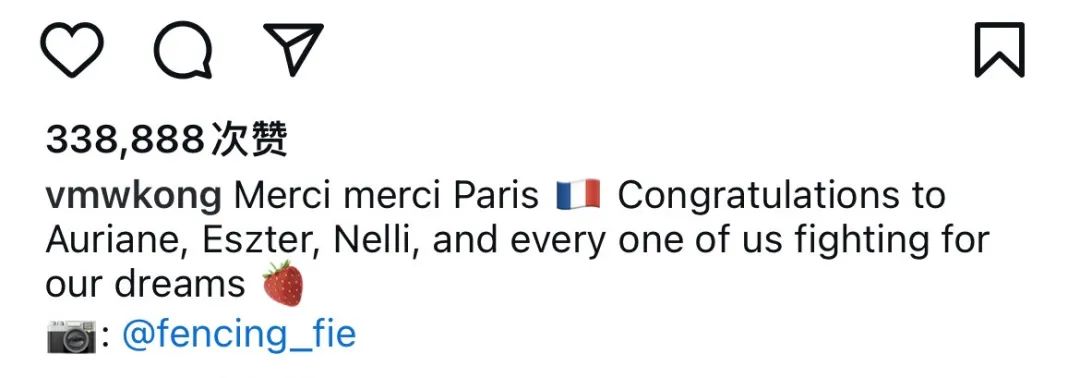The width and height of the screenshot is (1080, 378).
Task: Like the post with the heart icon
Action: 72,50
